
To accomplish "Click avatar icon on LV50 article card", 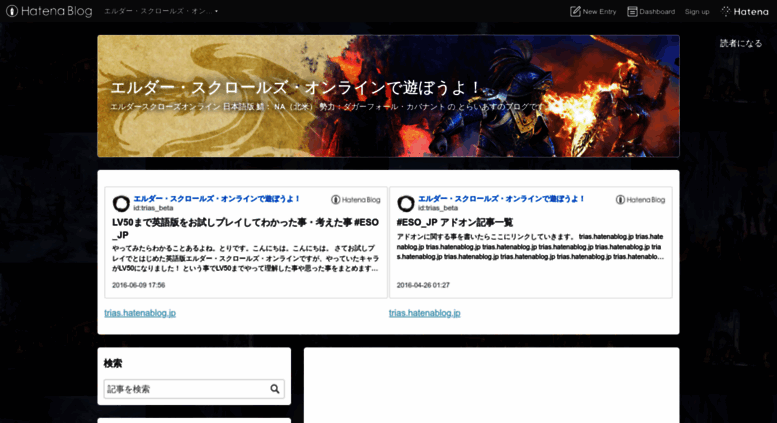I will [121, 203].
